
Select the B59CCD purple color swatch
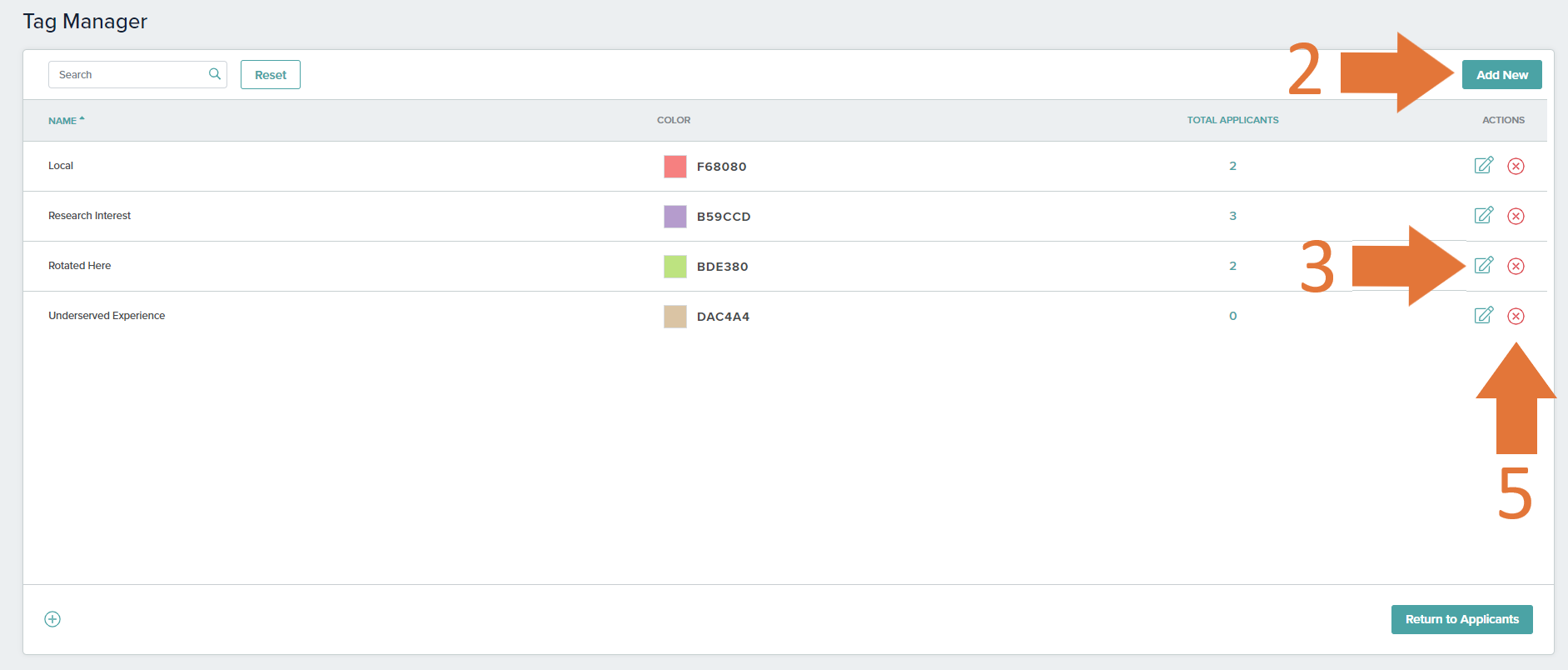pos(675,217)
